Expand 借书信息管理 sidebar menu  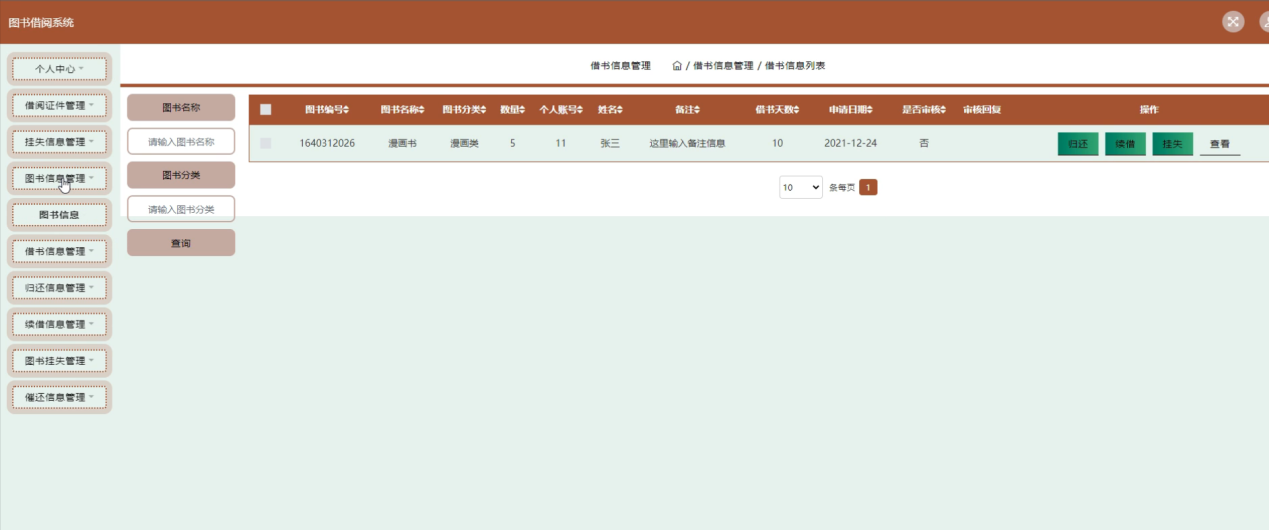(59, 252)
